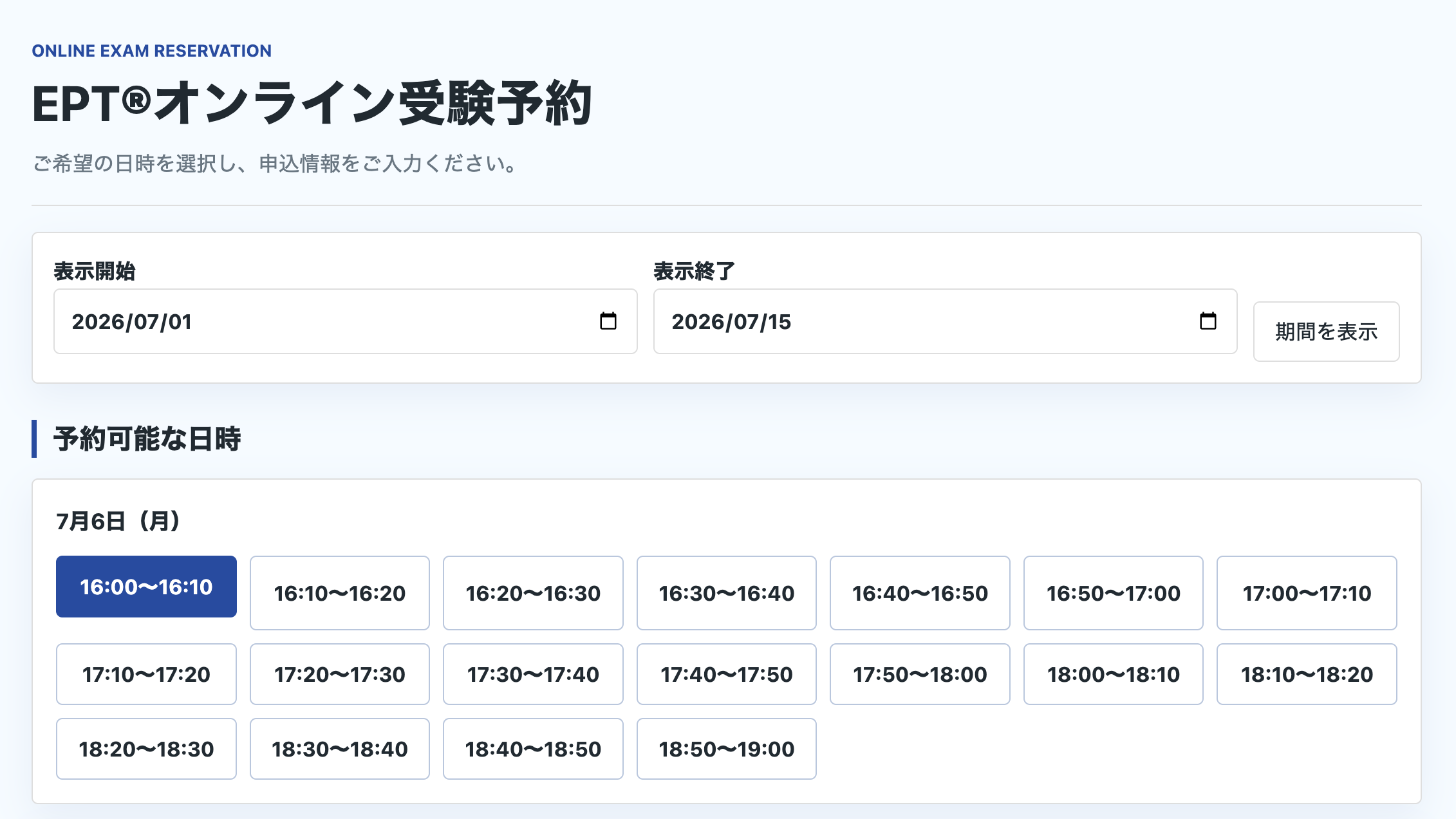
Task: Click the 期間を表示 button
Action: (1326, 332)
